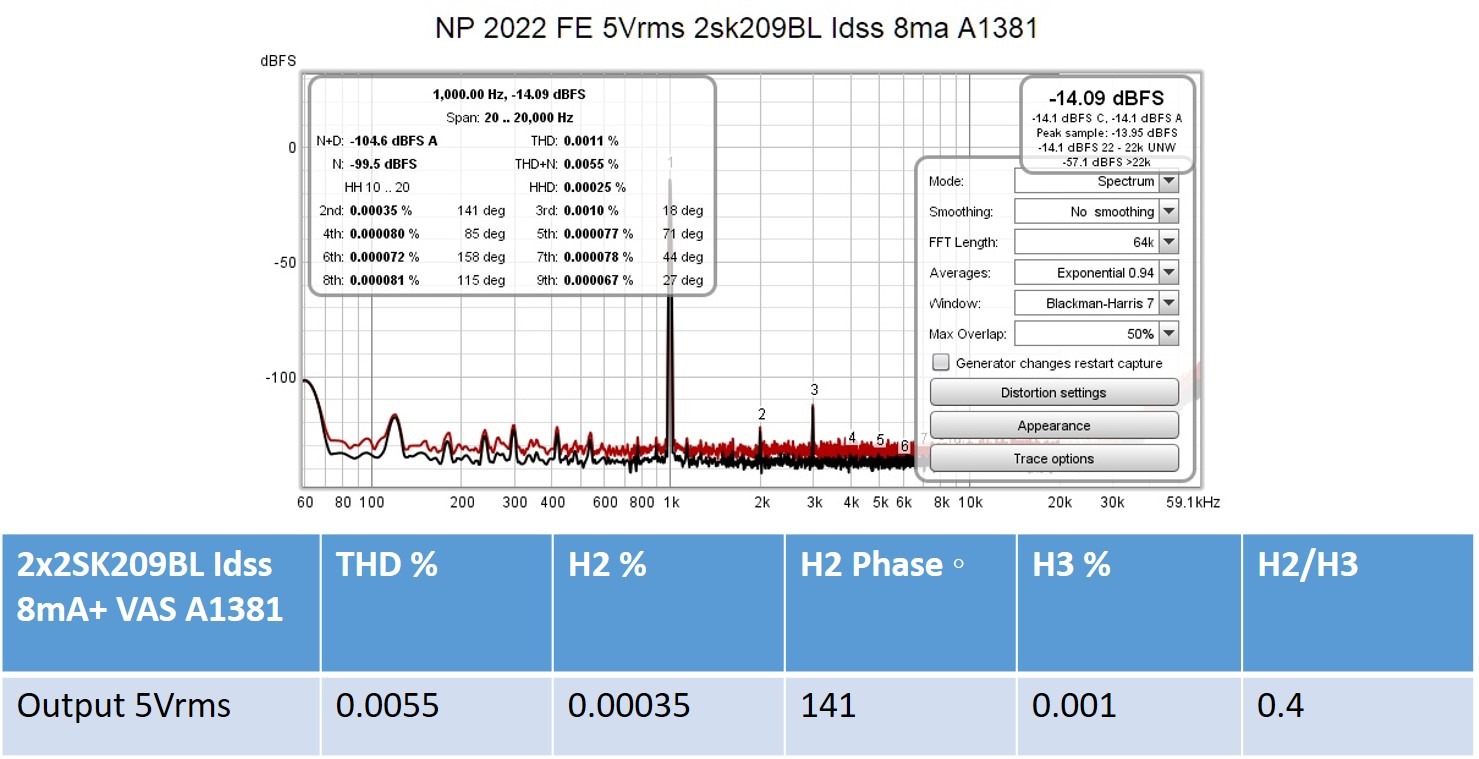Click the N+D value -104.6 dBFS A
This screenshot has width=1479, height=759.
tap(393, 141)
